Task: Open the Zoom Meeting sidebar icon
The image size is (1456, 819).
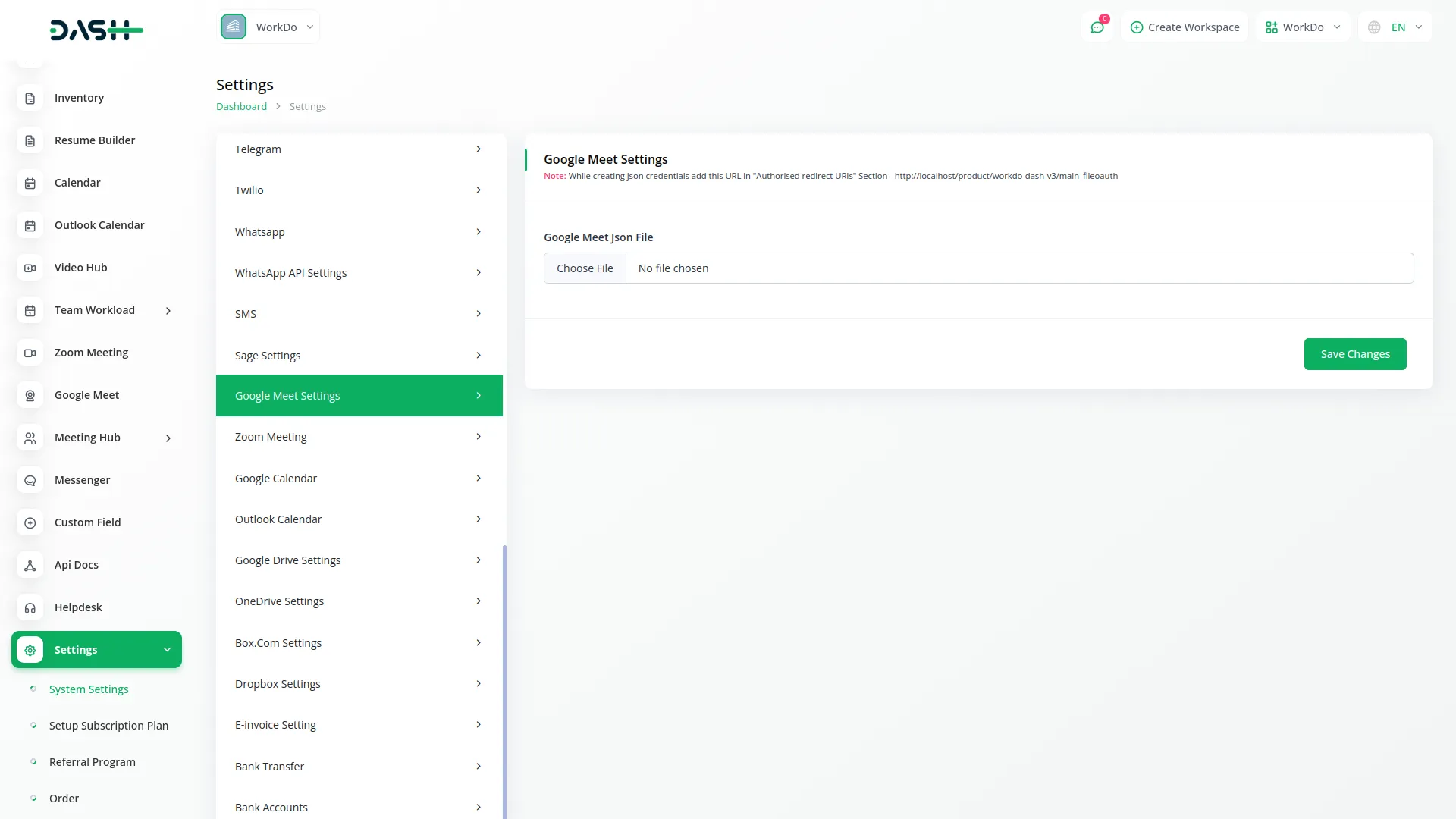Action: [30, 353]
